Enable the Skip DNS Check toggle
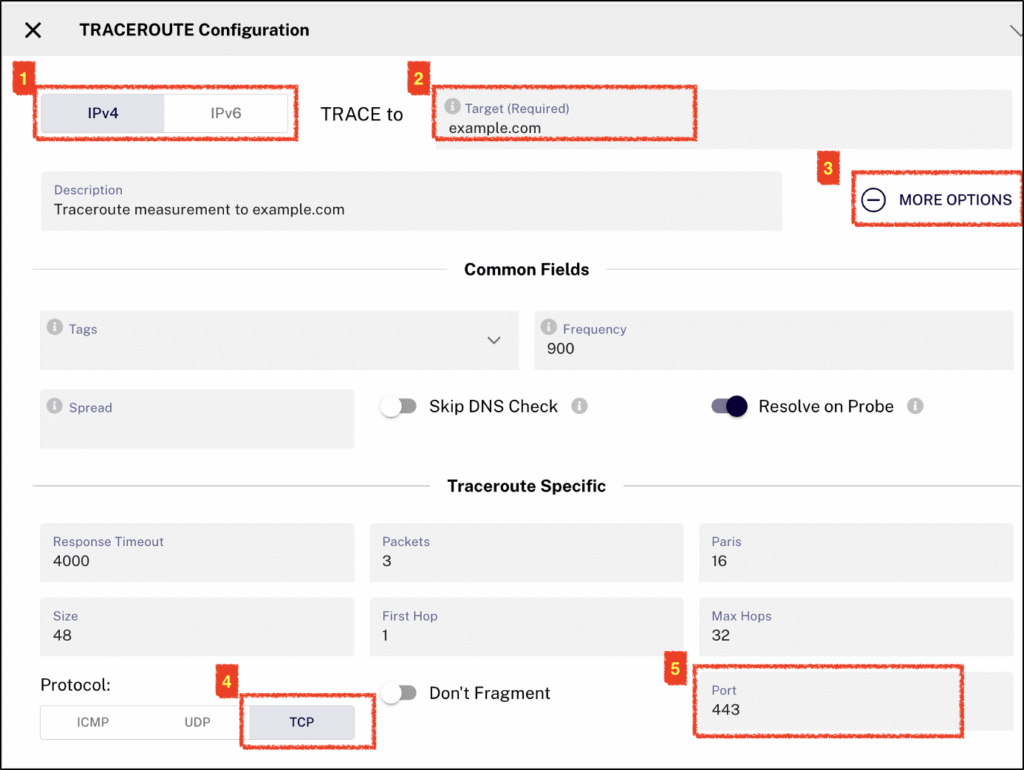 398,406
